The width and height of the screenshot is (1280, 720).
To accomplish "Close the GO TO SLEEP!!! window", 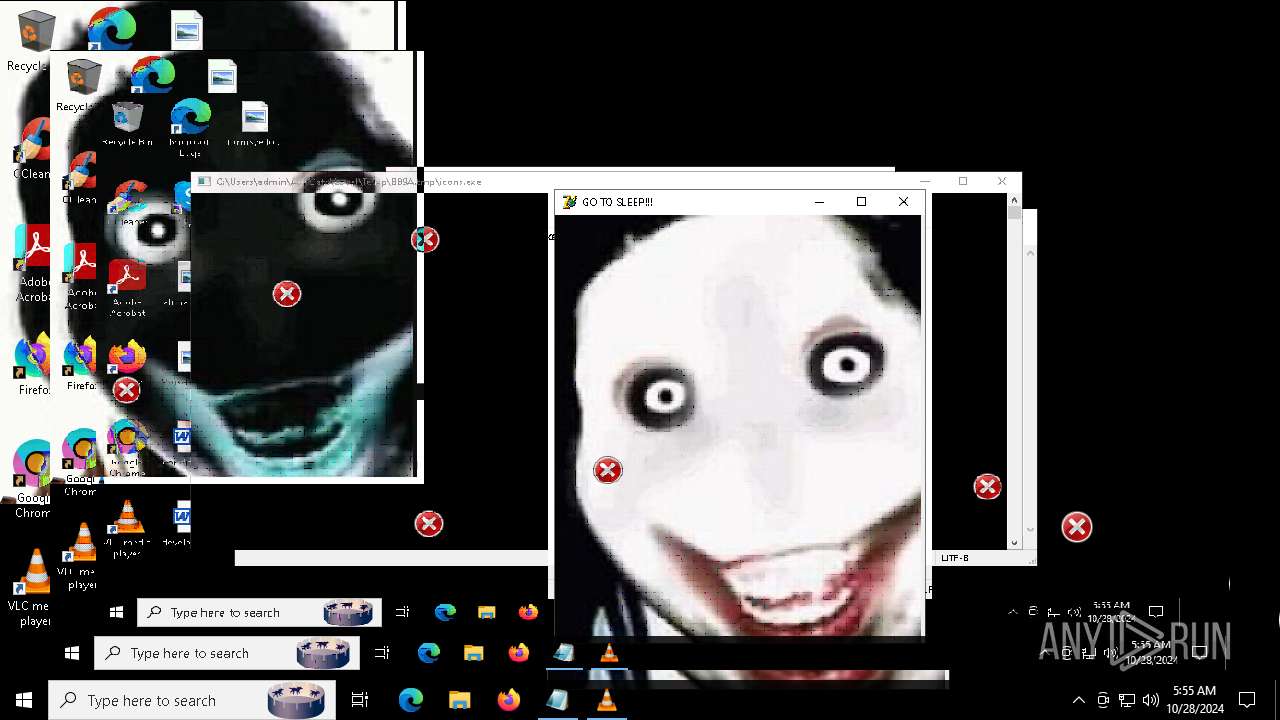I will [x=903, y=202].
